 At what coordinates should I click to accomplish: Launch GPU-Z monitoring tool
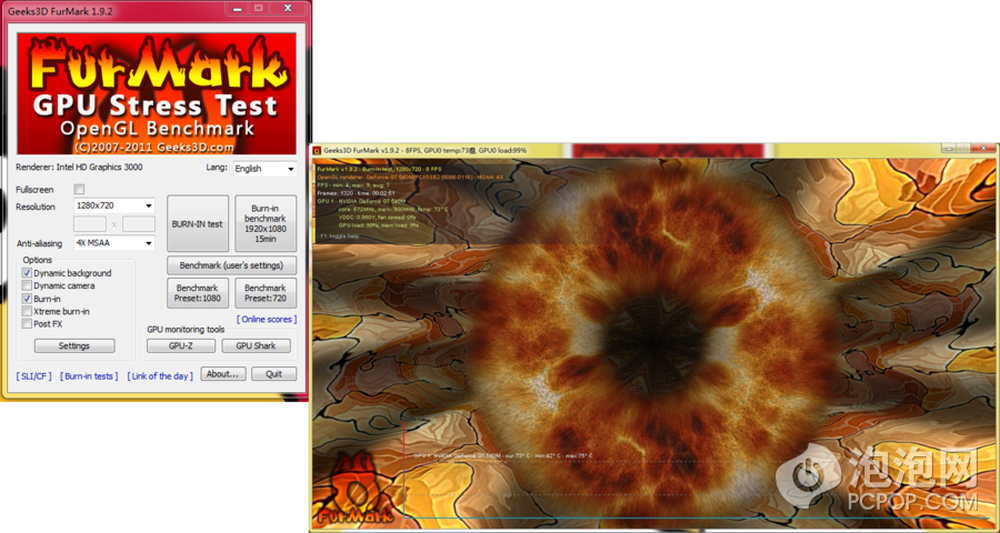coord(181,346)
